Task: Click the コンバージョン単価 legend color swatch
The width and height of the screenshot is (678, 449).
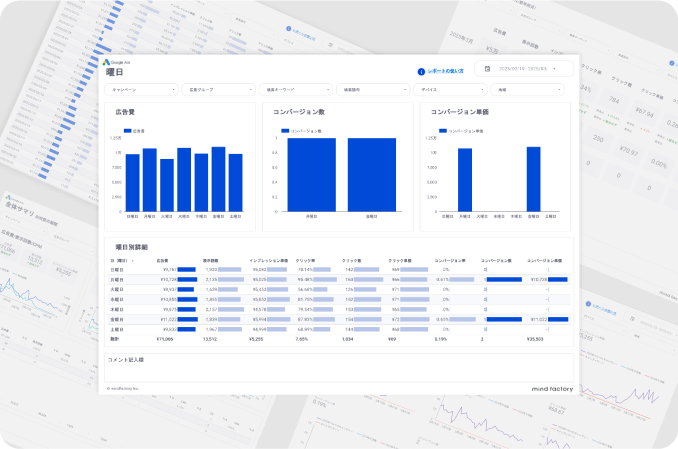Action: coord(443,131)
